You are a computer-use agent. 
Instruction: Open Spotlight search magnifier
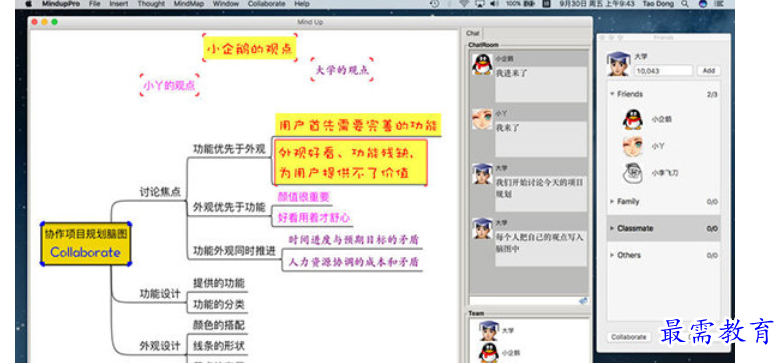[x=685, y=3]
